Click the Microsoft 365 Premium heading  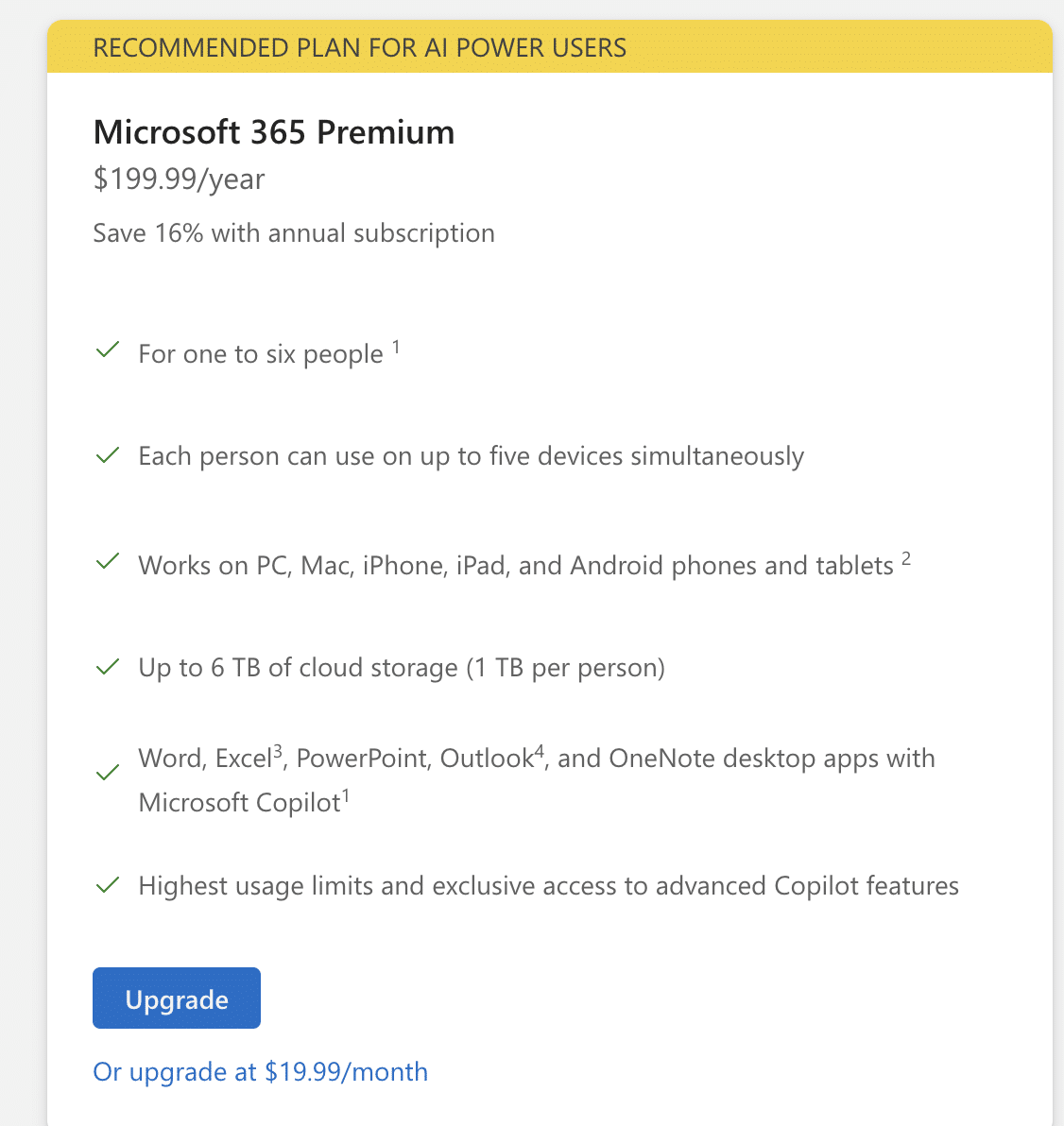tap(274, 132)
